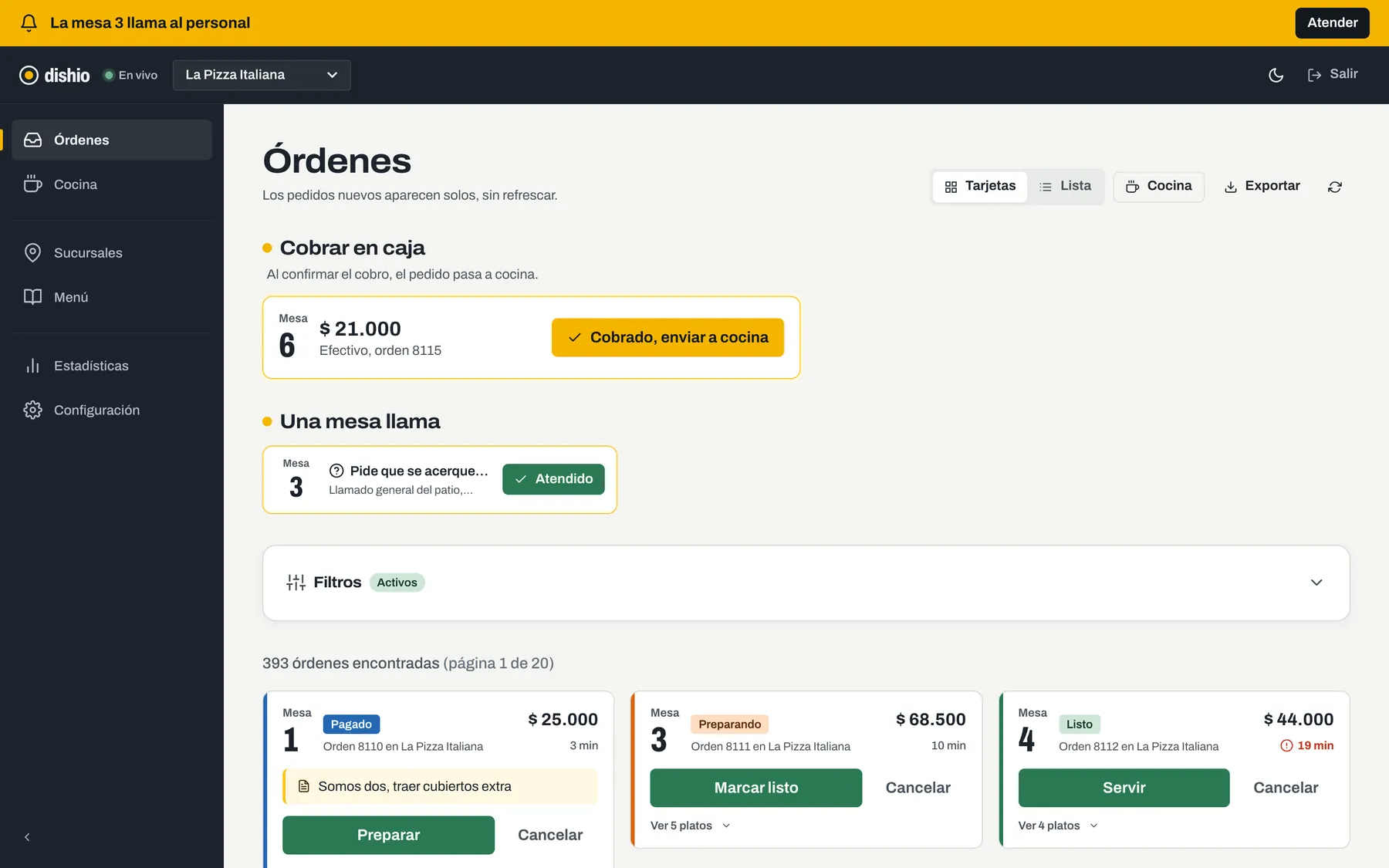Toggle dark mode with the moon icon
This screenshot has width=1389, height=868.
tap(1276, 75)
